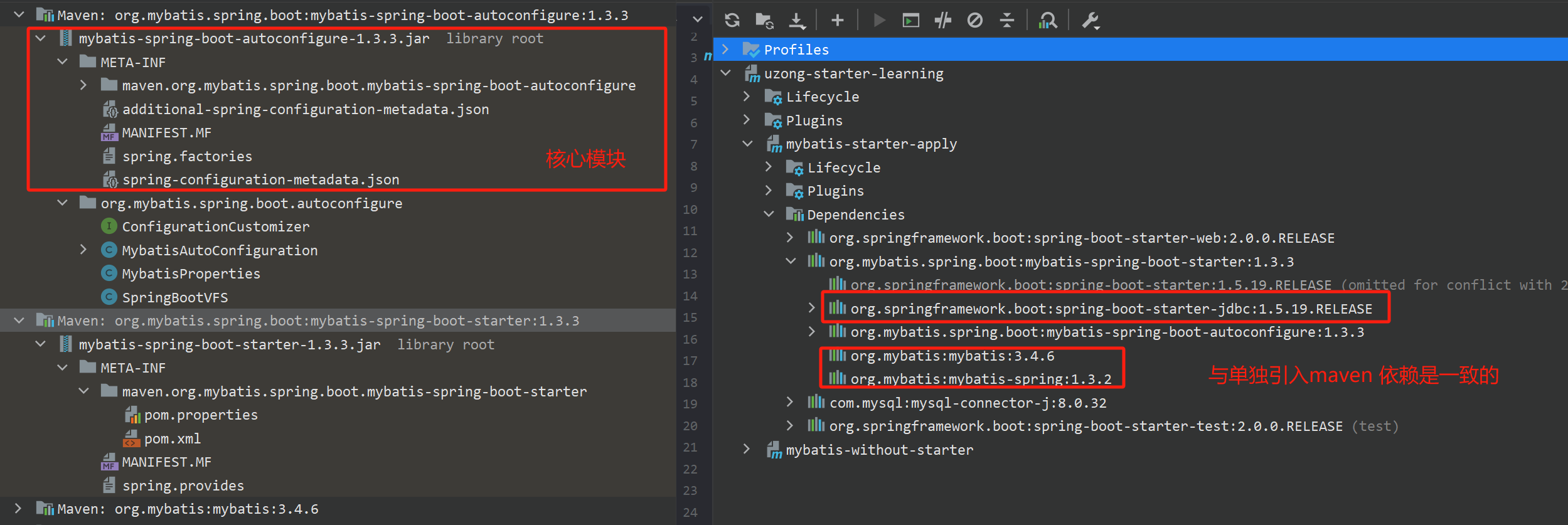Click the MybatisAutoConfiguration class icon
Viewport: 1568px width, 525px height.
tap(109, 250)
